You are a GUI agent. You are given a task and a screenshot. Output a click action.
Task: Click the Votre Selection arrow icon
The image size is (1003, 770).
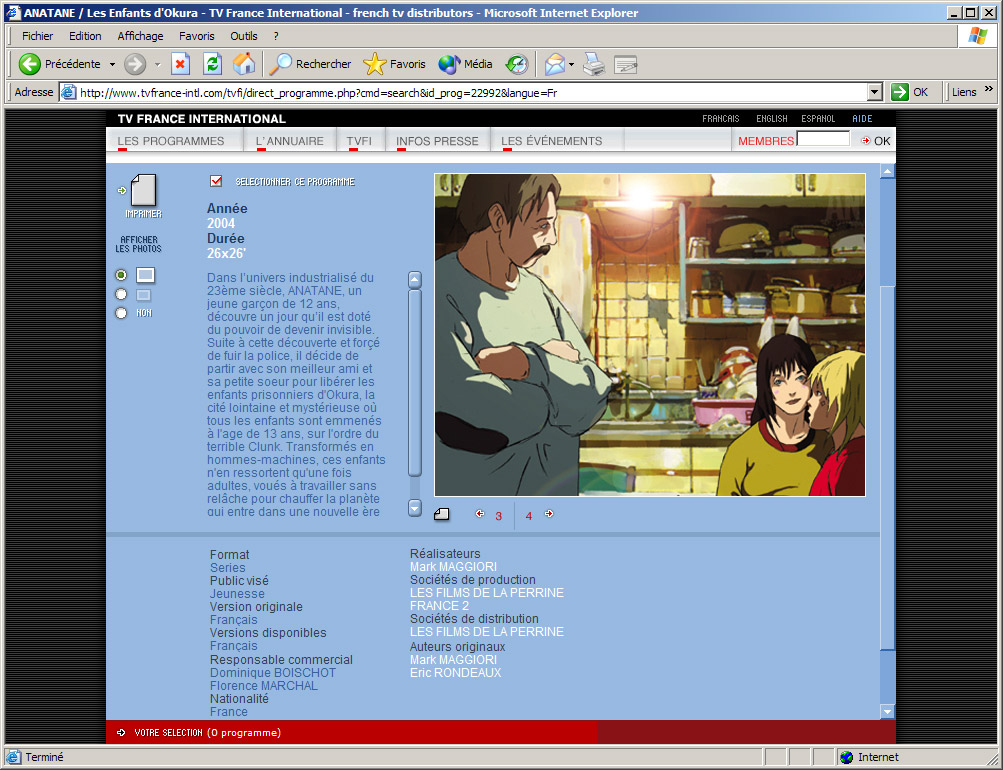click(x=121, y=733)
